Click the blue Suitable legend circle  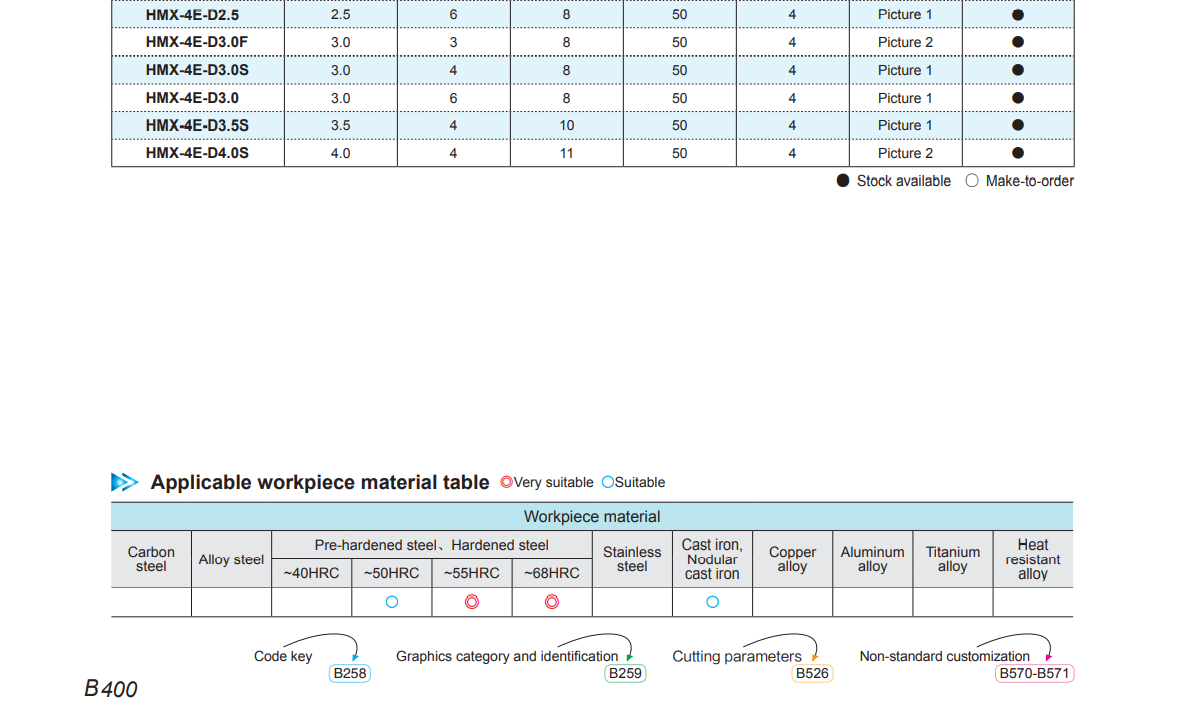pyautogui.click(x=607, y=482)
